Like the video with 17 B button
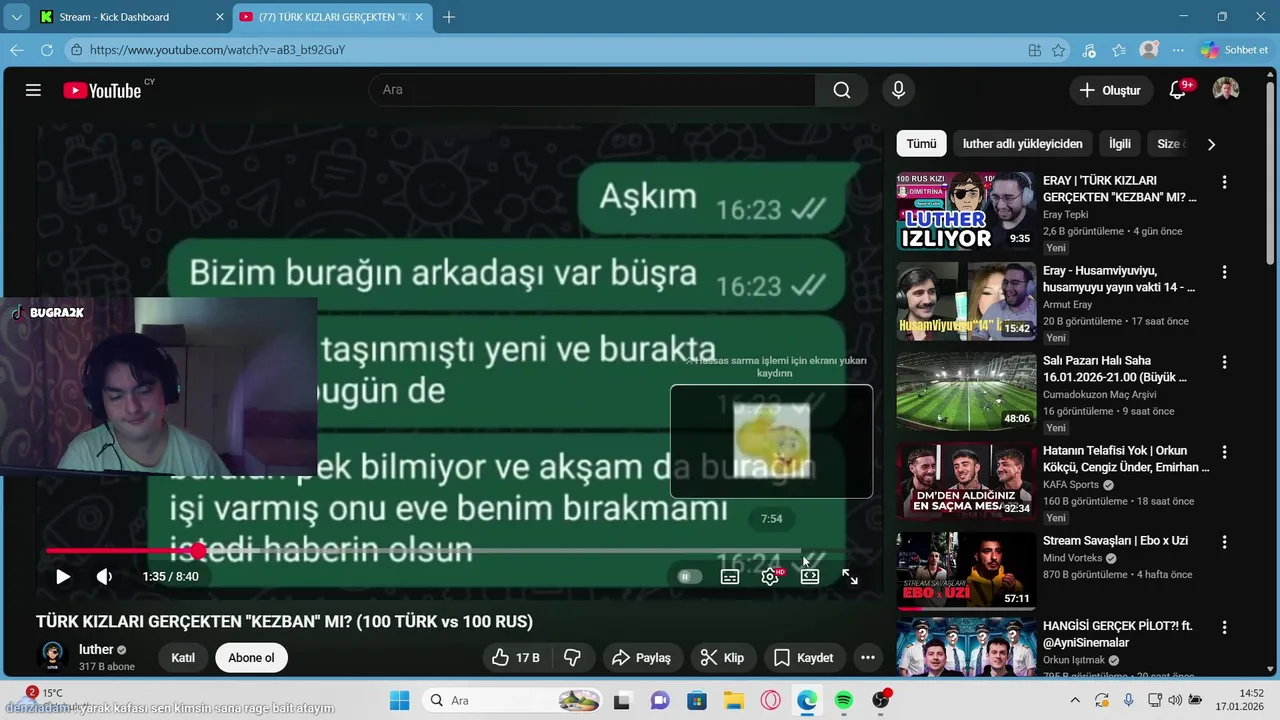The height and width of the screenshot is (720, 1280). (516, 657)
